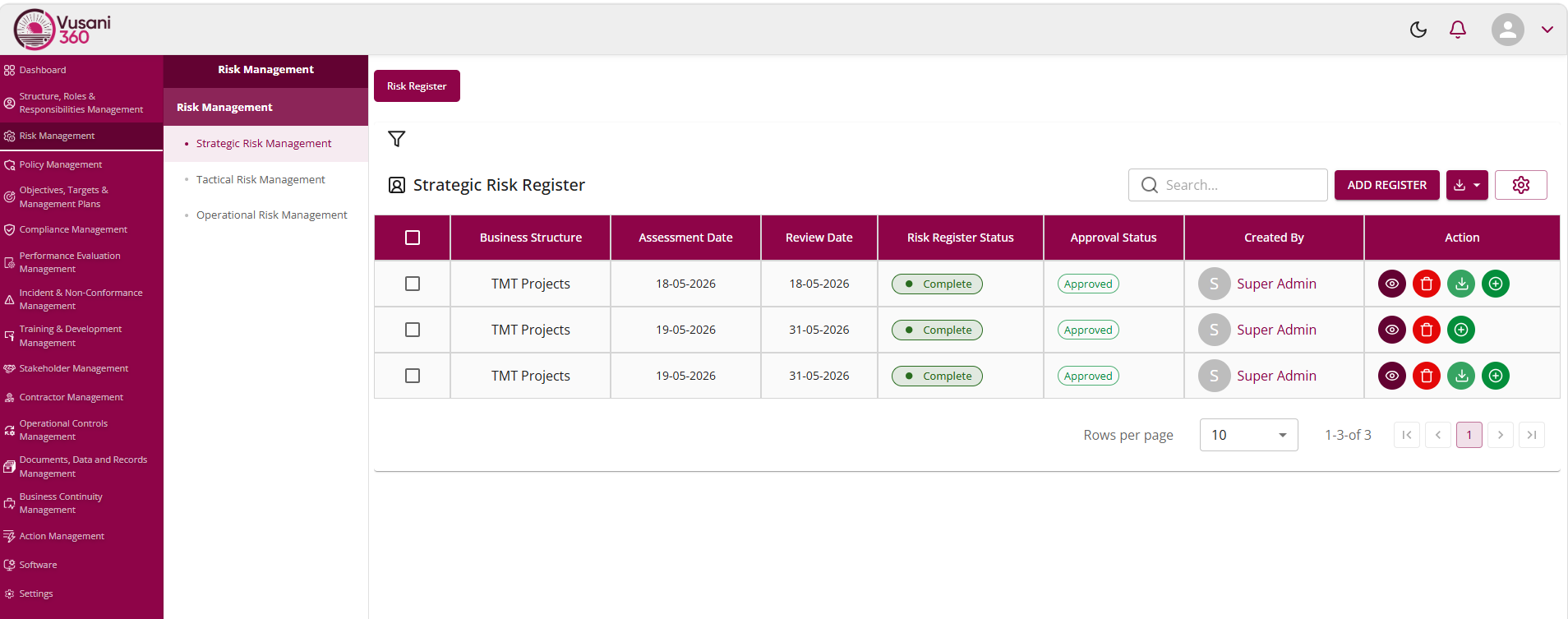Toggle the select-all header checkbox
The image size is (1568, 619).
(413, 238)
